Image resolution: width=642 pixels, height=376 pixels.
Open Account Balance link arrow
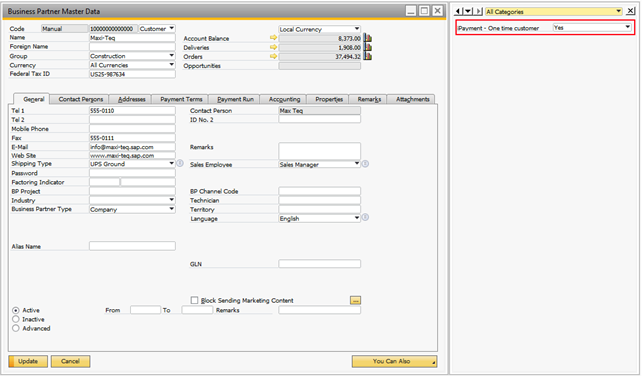pos(273,38)
